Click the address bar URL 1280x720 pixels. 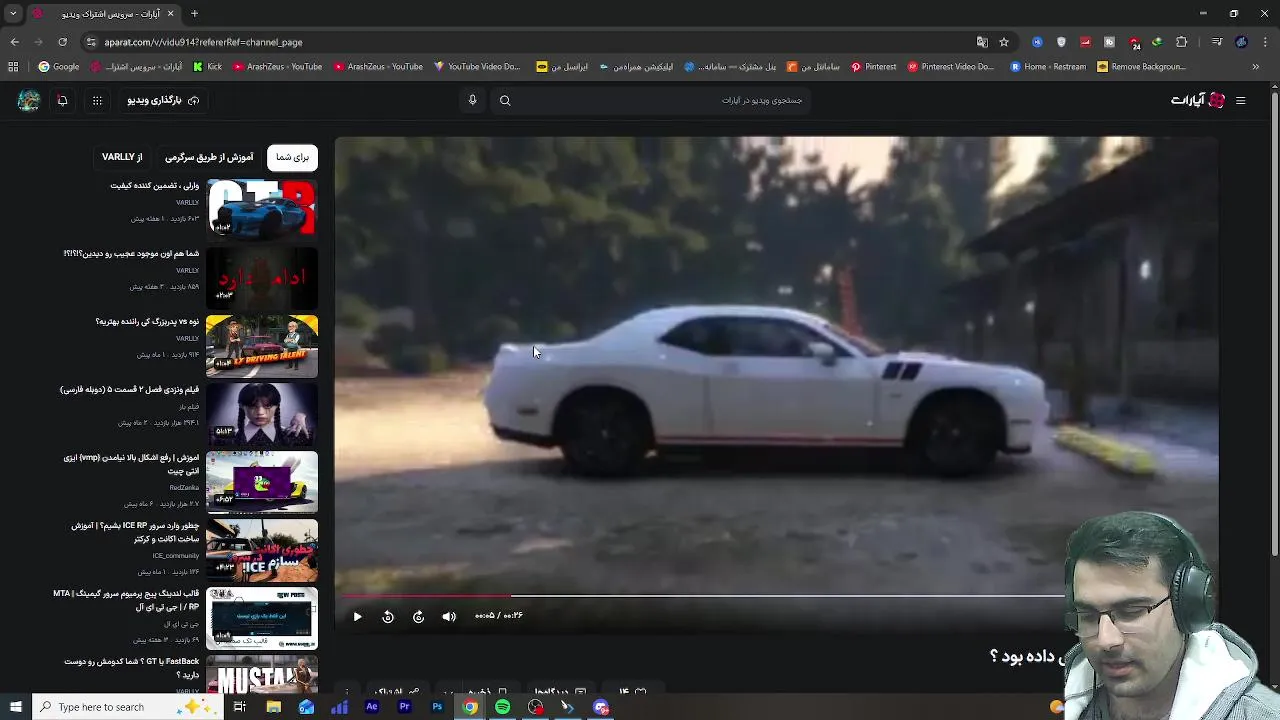pos(203,42)
